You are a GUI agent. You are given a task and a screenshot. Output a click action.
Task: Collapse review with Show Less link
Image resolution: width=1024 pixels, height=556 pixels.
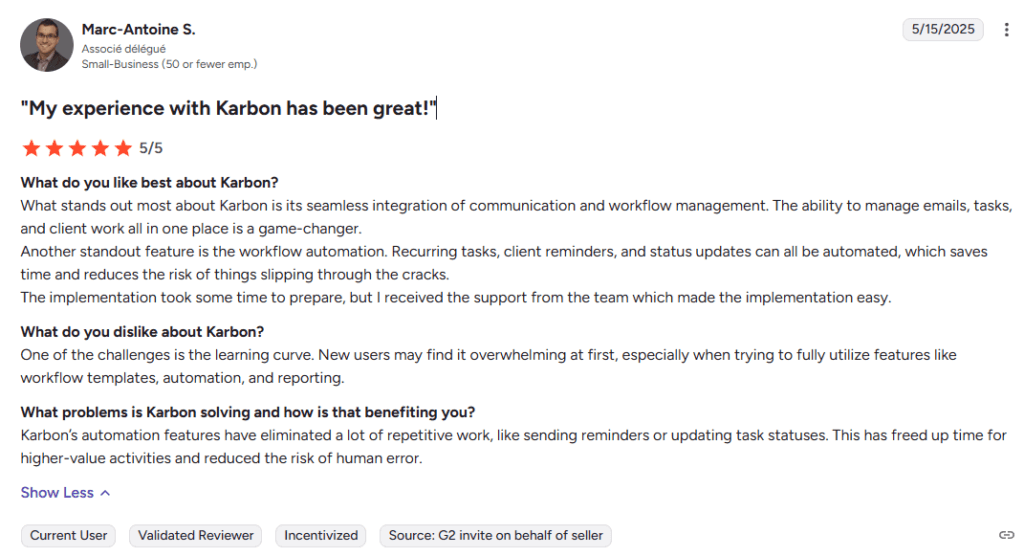57,493
